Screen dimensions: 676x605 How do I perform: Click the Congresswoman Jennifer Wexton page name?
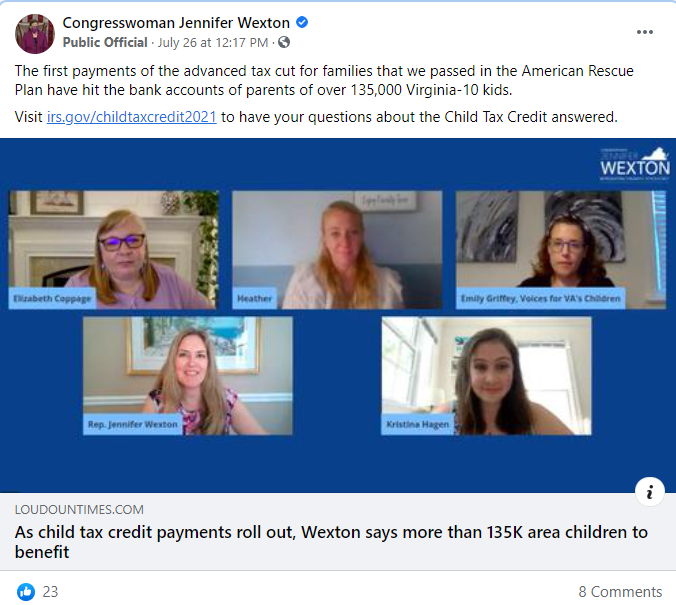[x=176, y=22]
